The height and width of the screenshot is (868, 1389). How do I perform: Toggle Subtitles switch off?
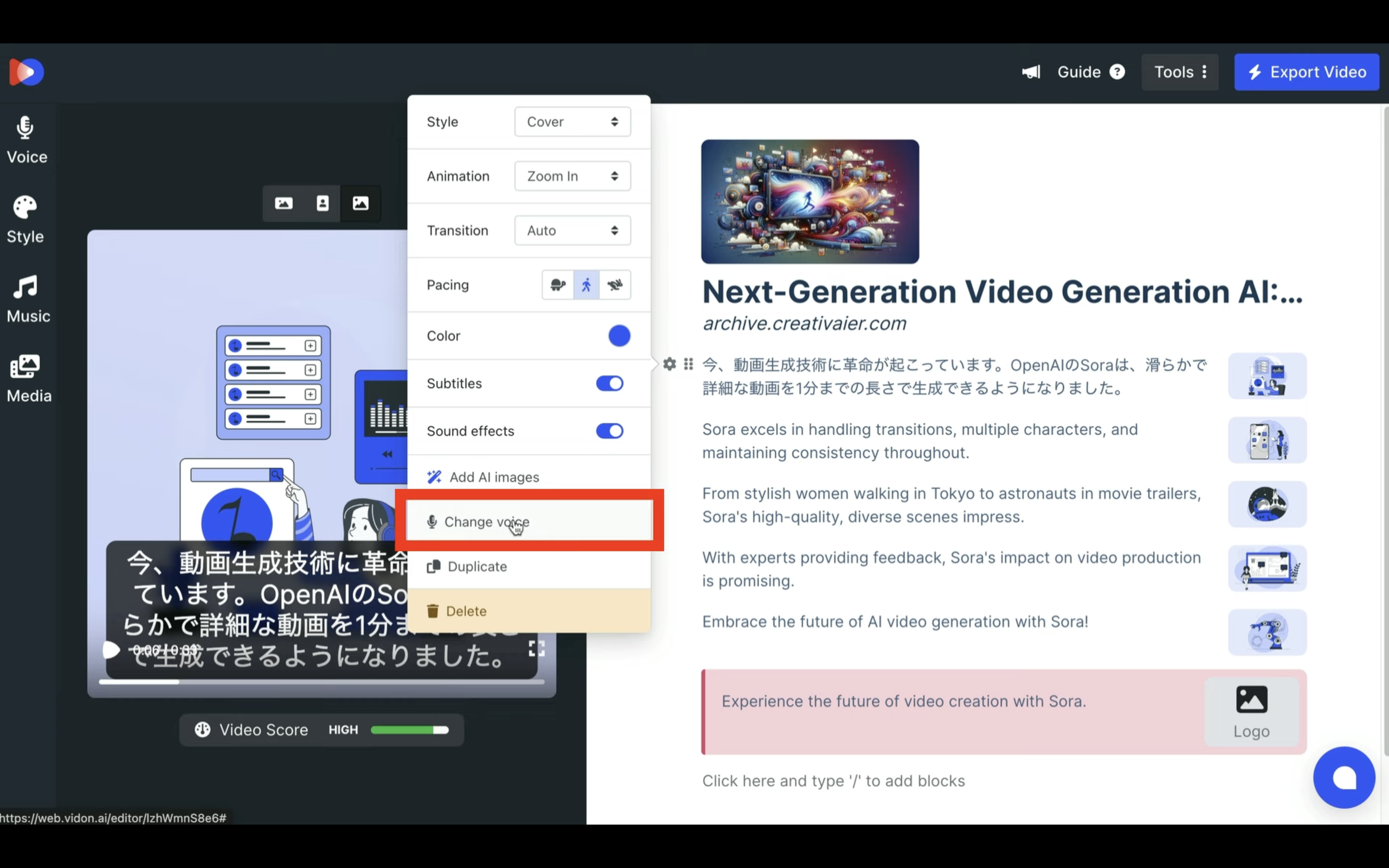click(610, 383)
